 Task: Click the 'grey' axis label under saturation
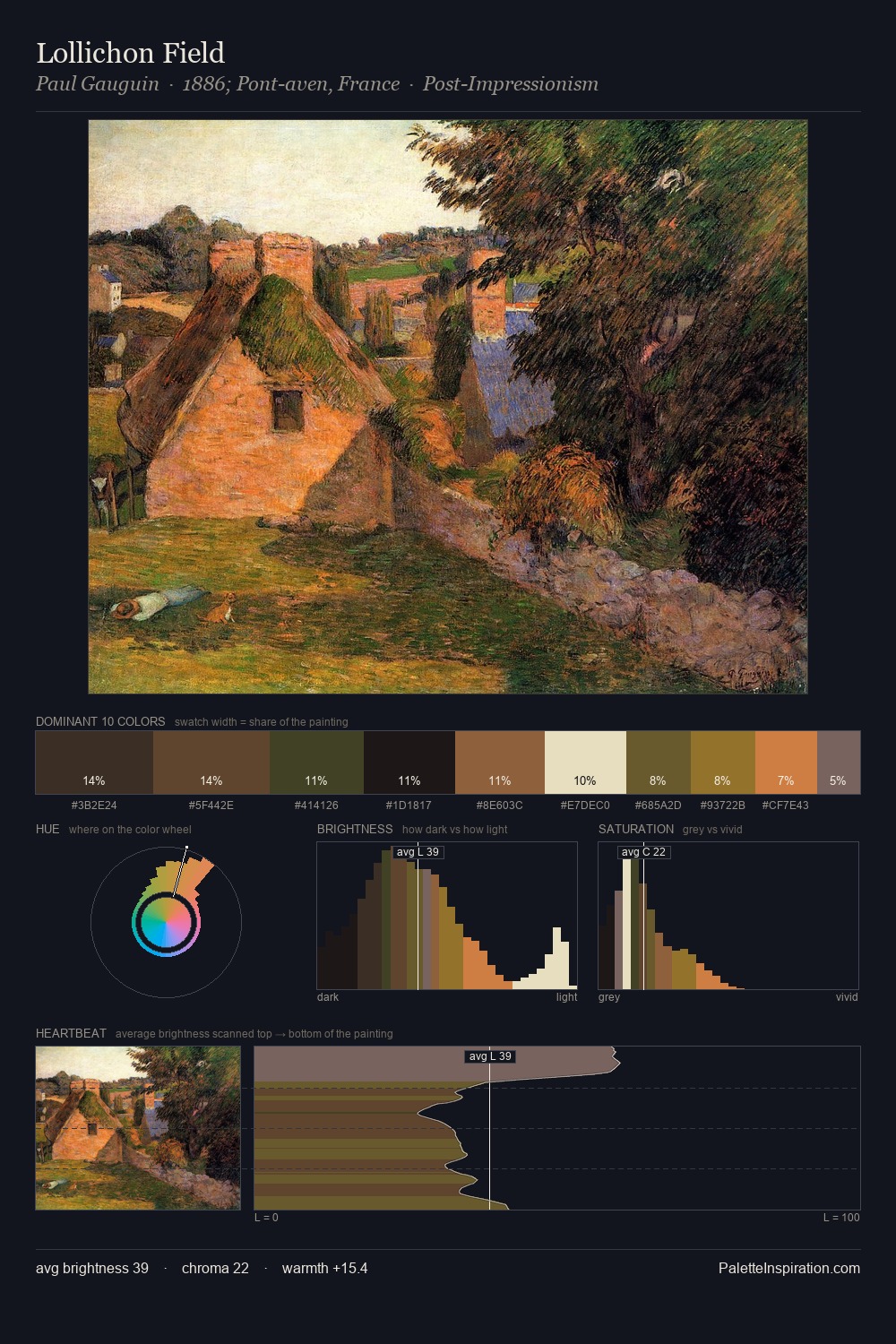pos(609,997)
